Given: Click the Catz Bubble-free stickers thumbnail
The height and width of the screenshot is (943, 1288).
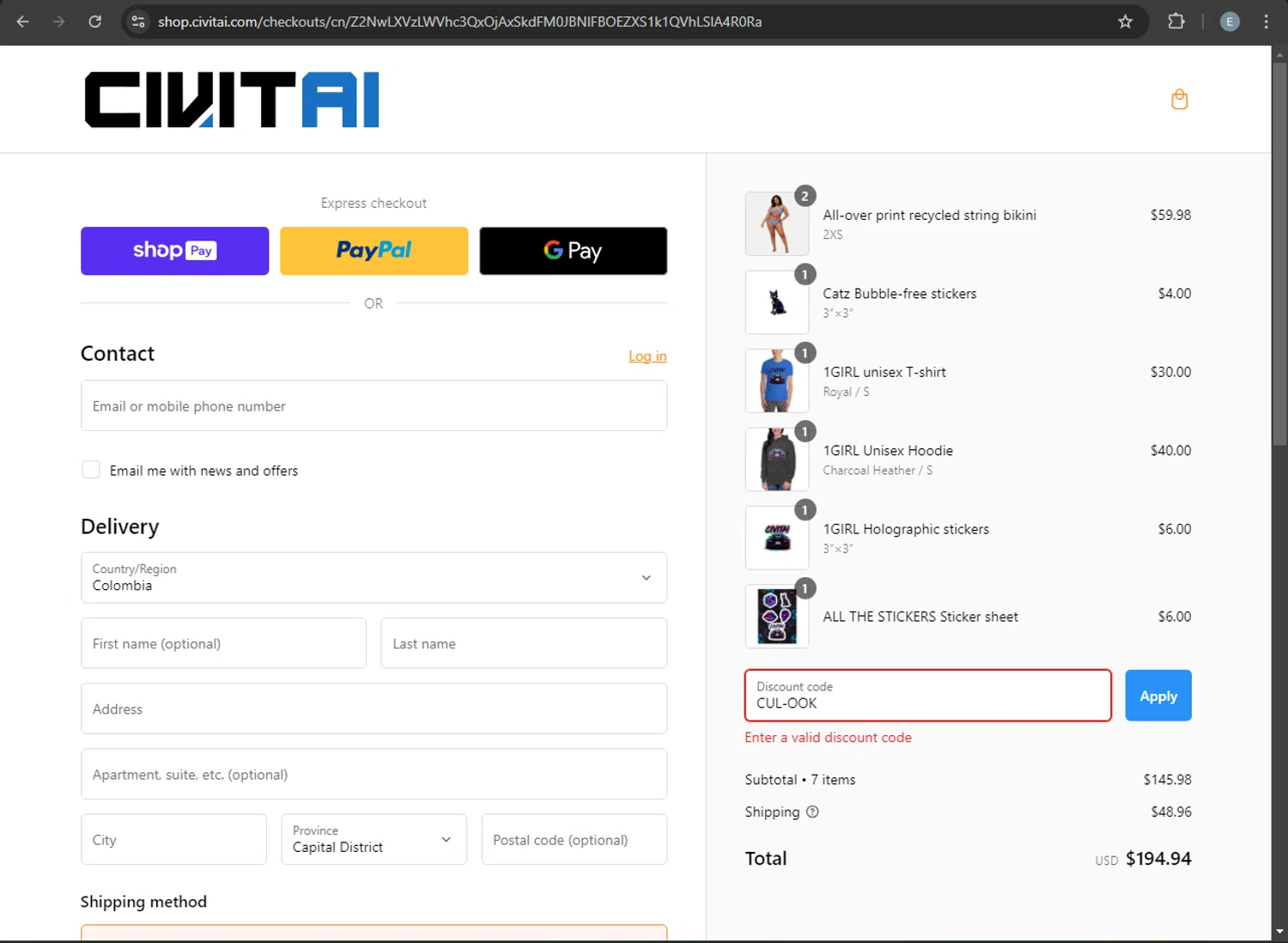Looking at the screenshot, I should pos(777,302).
